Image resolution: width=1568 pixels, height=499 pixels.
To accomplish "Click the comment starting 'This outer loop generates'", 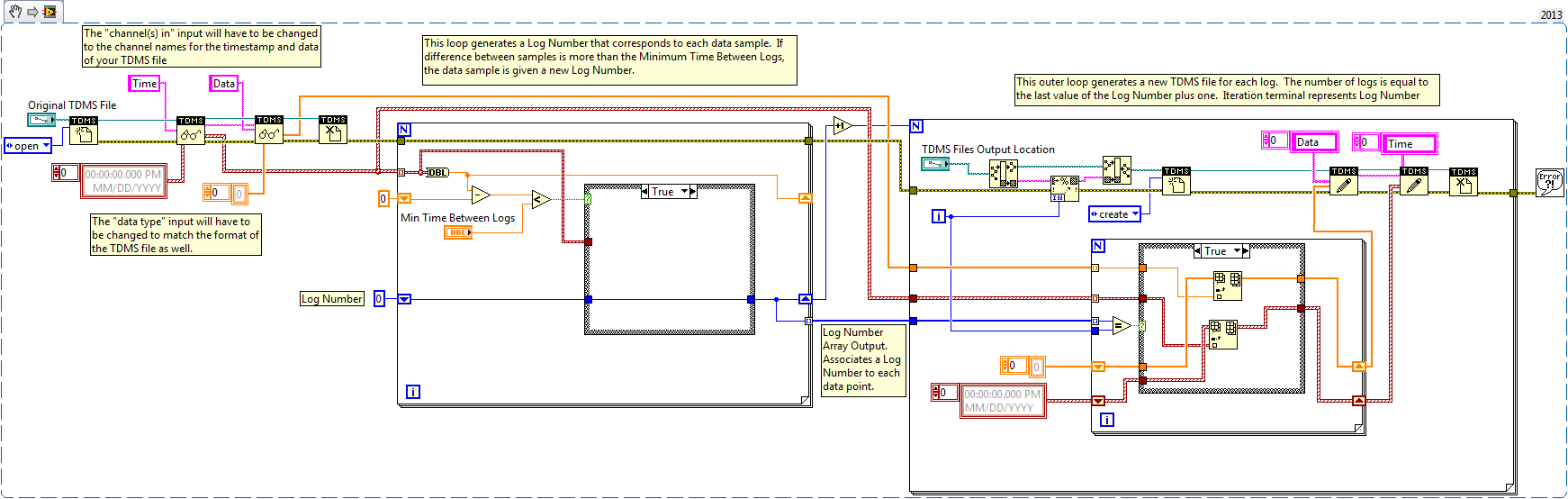I will click(1227, 89).
